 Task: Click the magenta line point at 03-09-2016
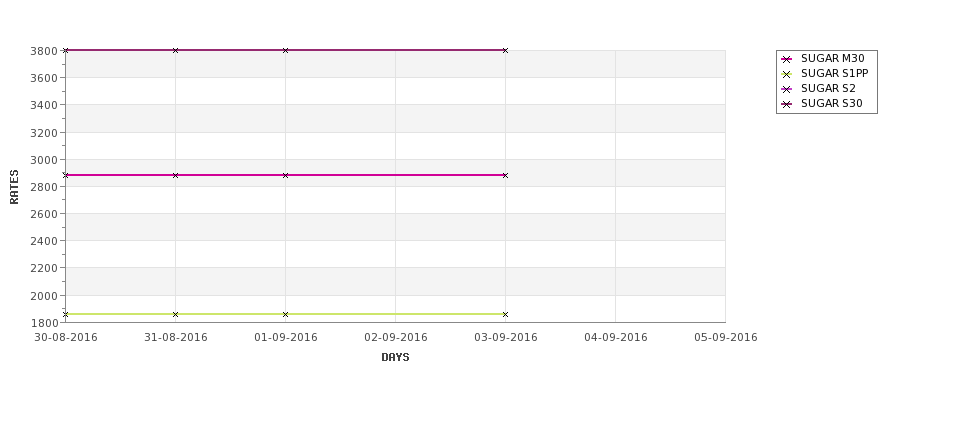point(506,175)
